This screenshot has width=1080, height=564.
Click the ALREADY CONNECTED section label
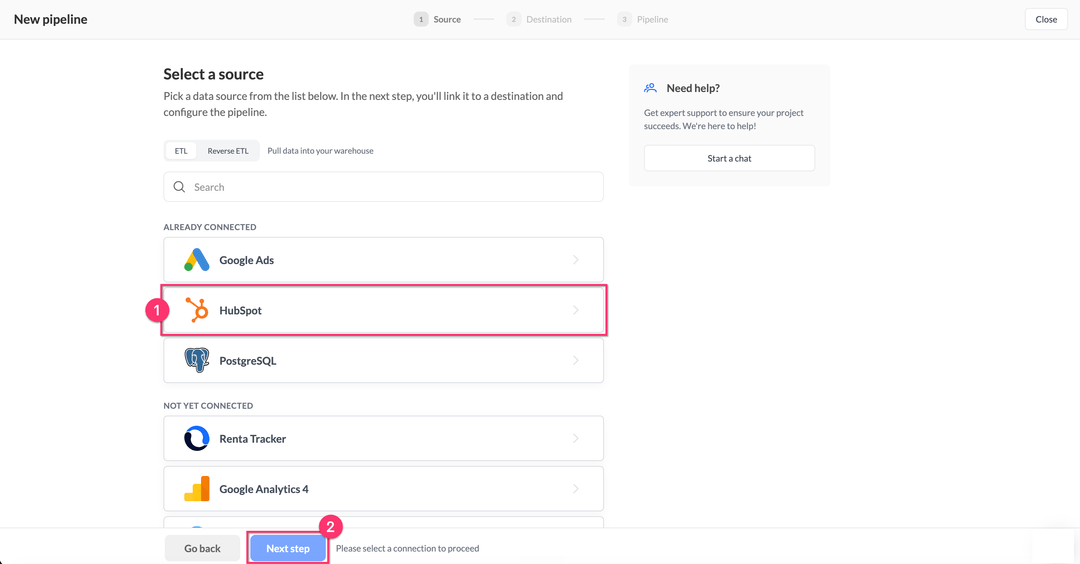pos(210,227)
